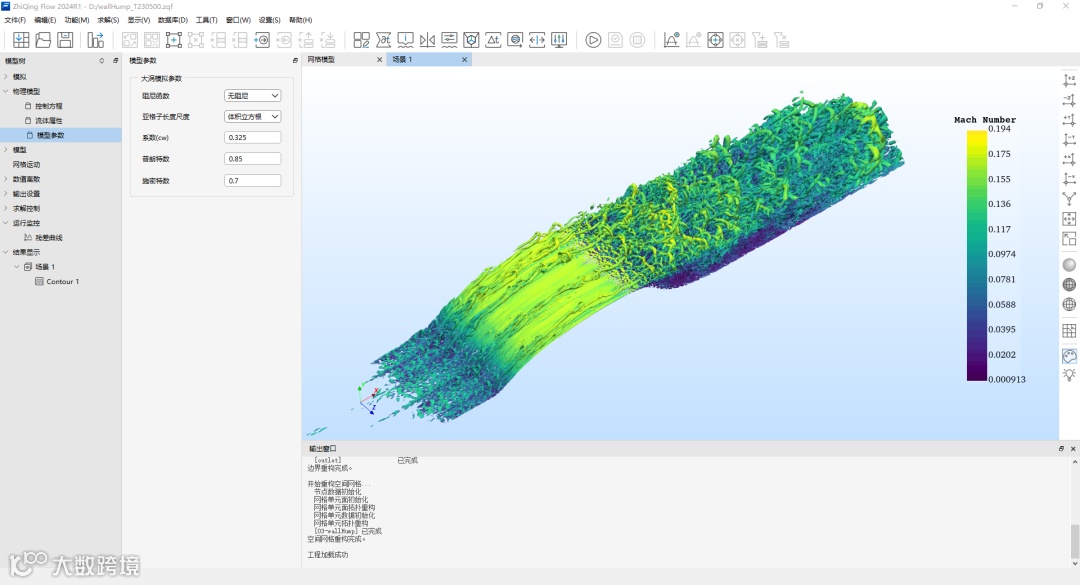Image resolution: width=1080 pixels, height=585 pixels.
Task: Switch to solid sphere shading mode
Action: pyautogui.click(x=1069, y=265)
